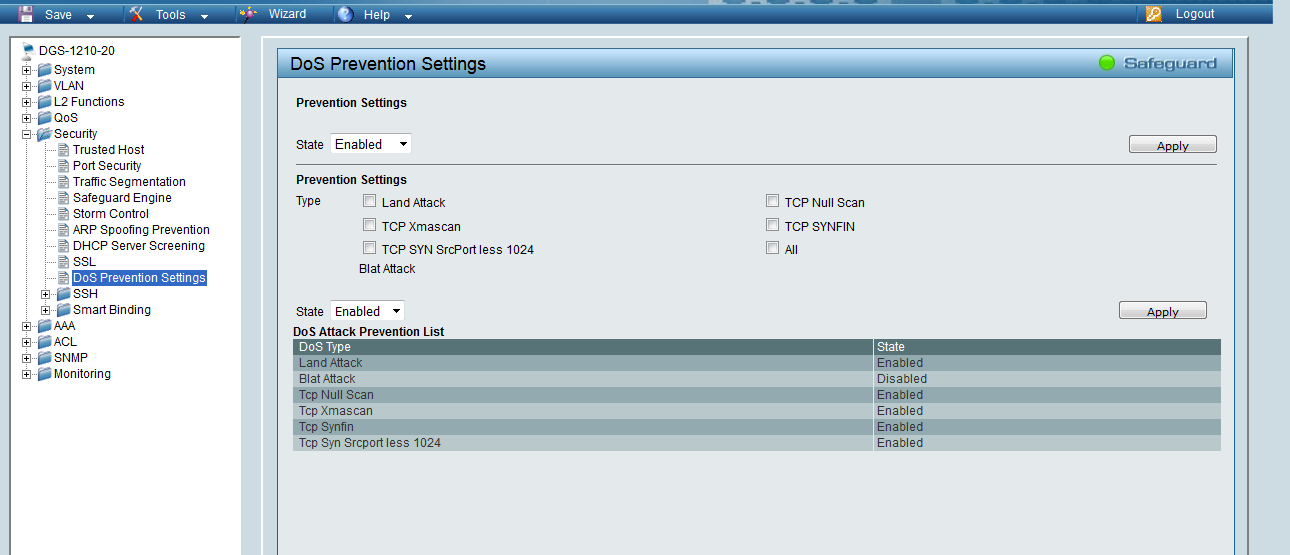
Task: Expand the Monitoring tree node
Action: [x=27, y=374]
